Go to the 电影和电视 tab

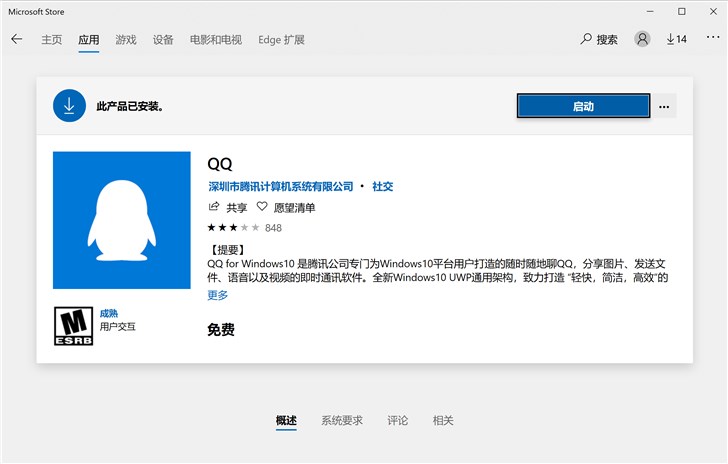pyautogui.click(x=216, y=40)
